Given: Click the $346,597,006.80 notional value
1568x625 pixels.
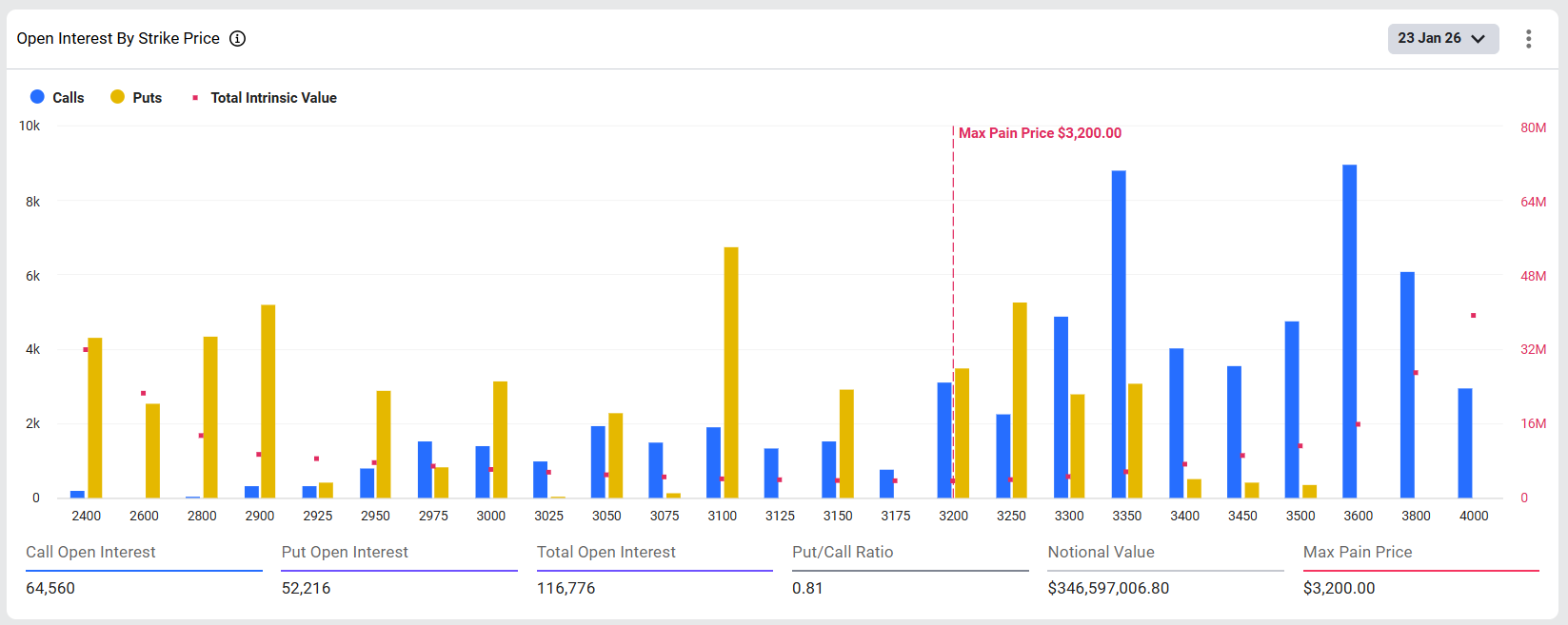Looking at the screenshot, I should coord(1108,588).
